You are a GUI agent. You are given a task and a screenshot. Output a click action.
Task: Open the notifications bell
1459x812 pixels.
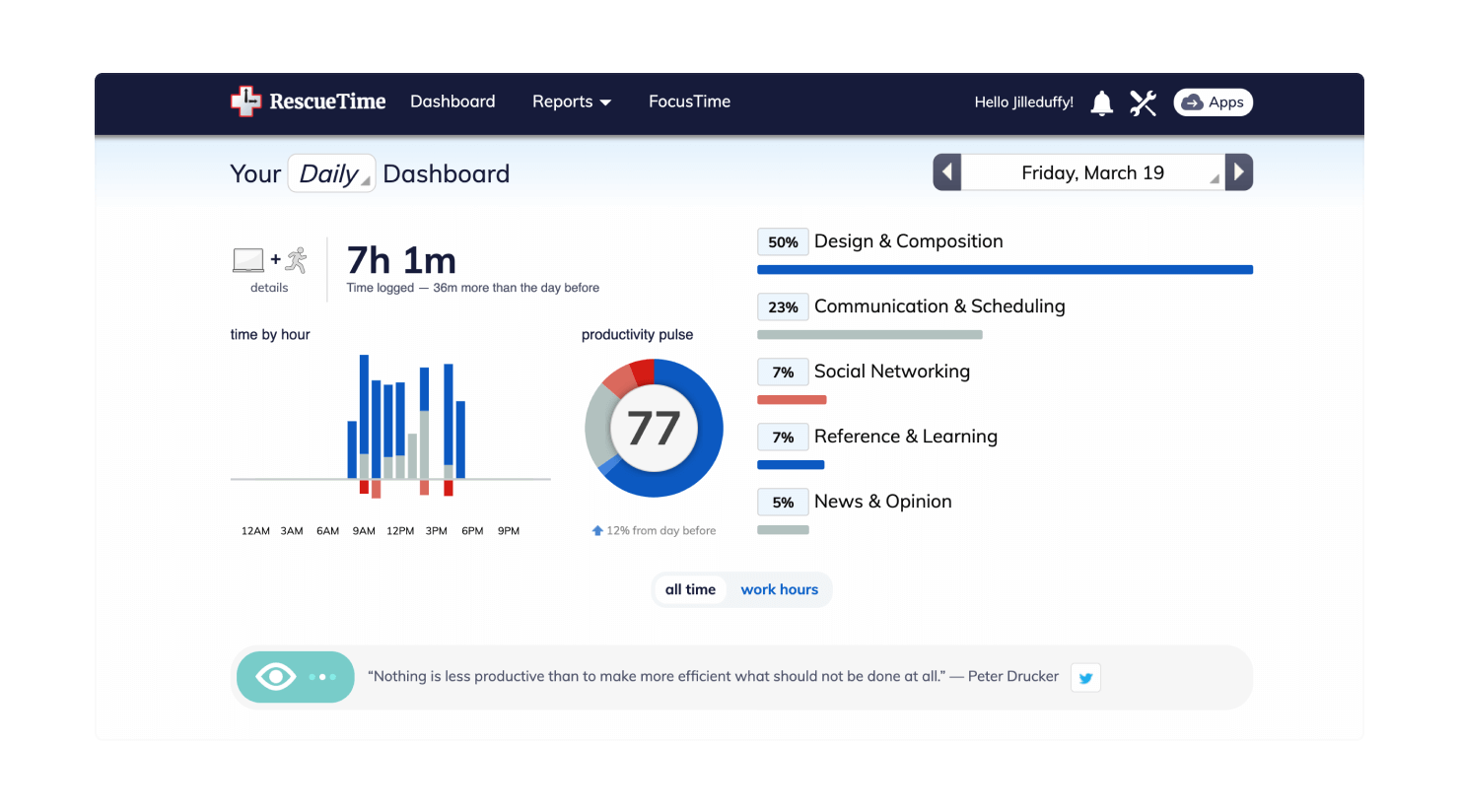click(1102, 102)
